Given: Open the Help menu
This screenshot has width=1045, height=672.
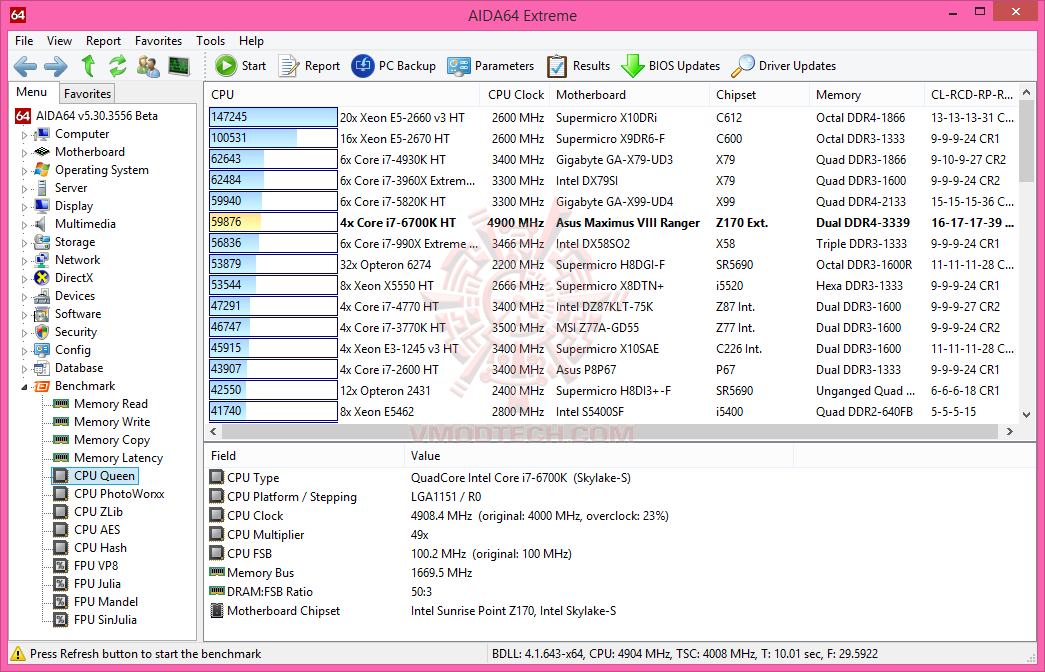Looking at the screenshot, I should [251, 41].
